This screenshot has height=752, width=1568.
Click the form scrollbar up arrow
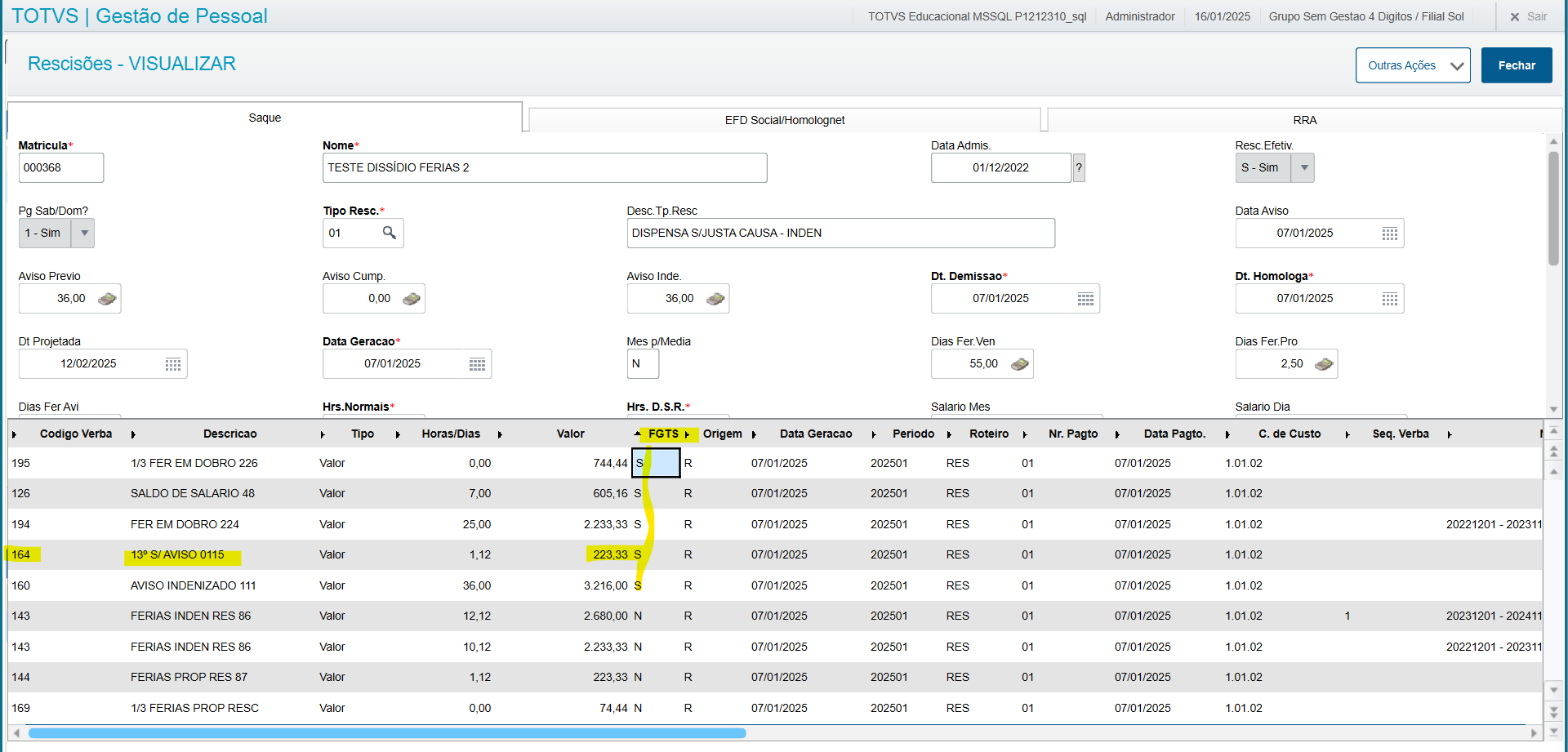[1553, 141]
